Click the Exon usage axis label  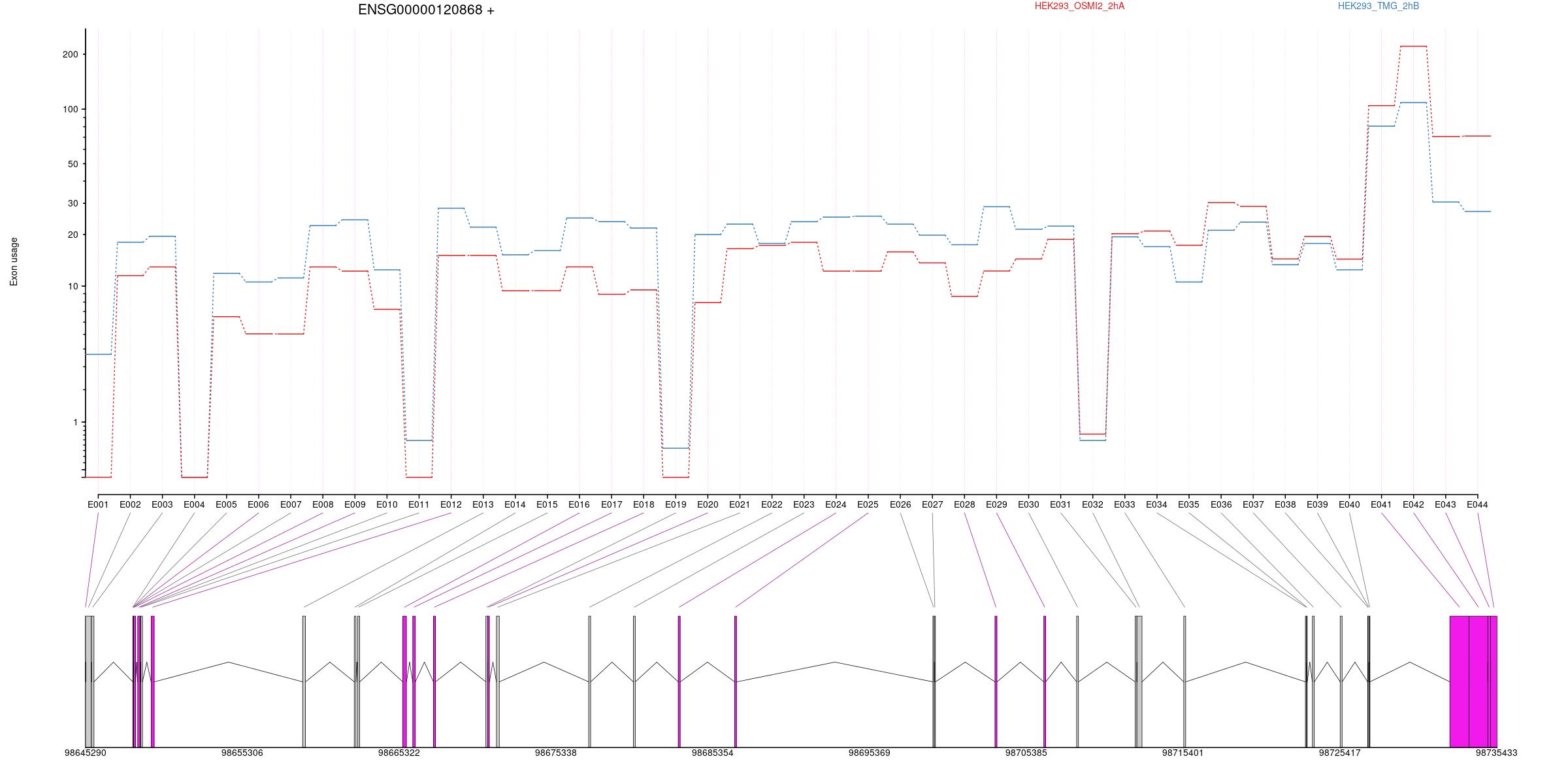tap(14, 262)
